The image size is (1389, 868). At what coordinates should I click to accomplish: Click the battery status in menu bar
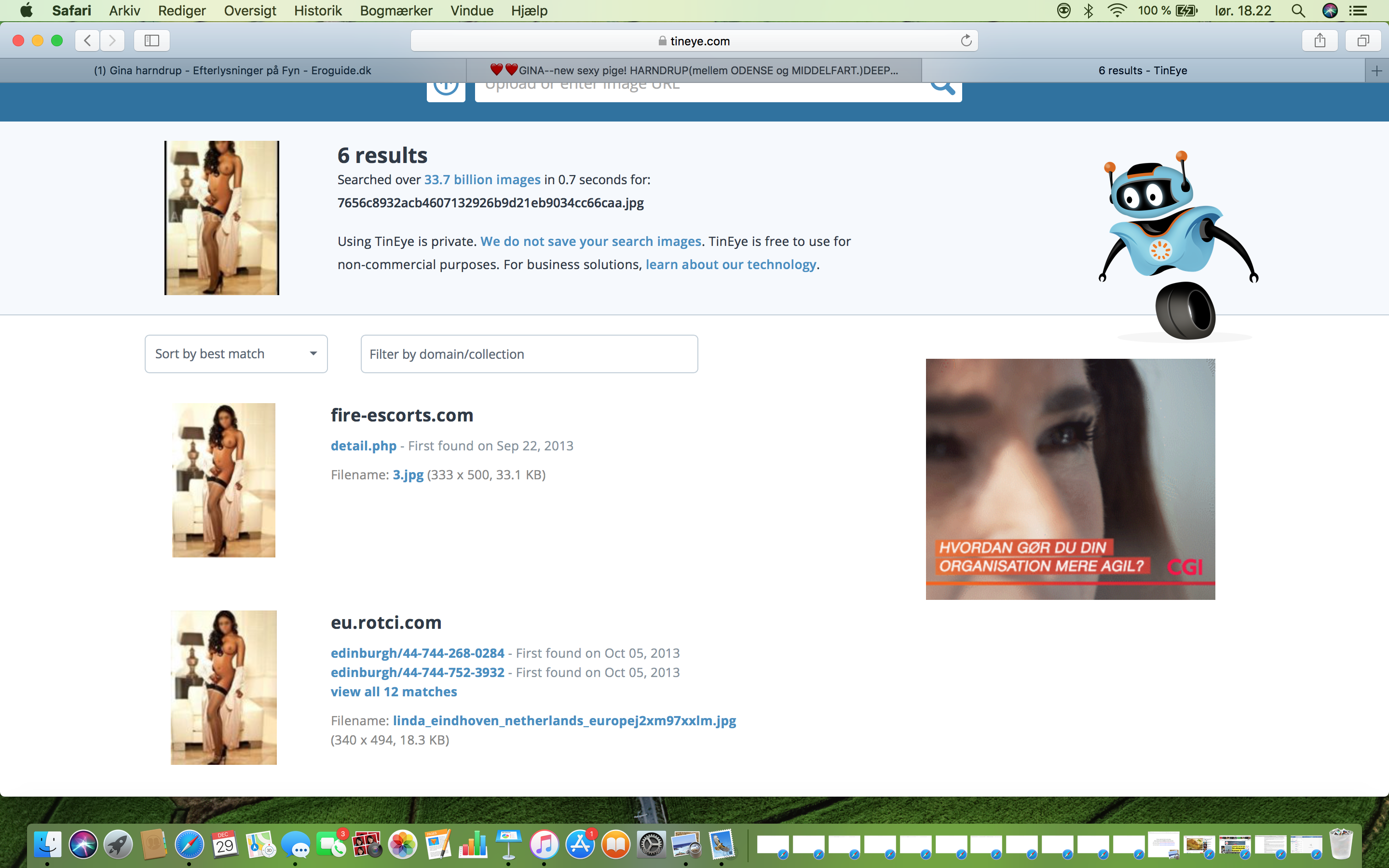[1168, 10]
